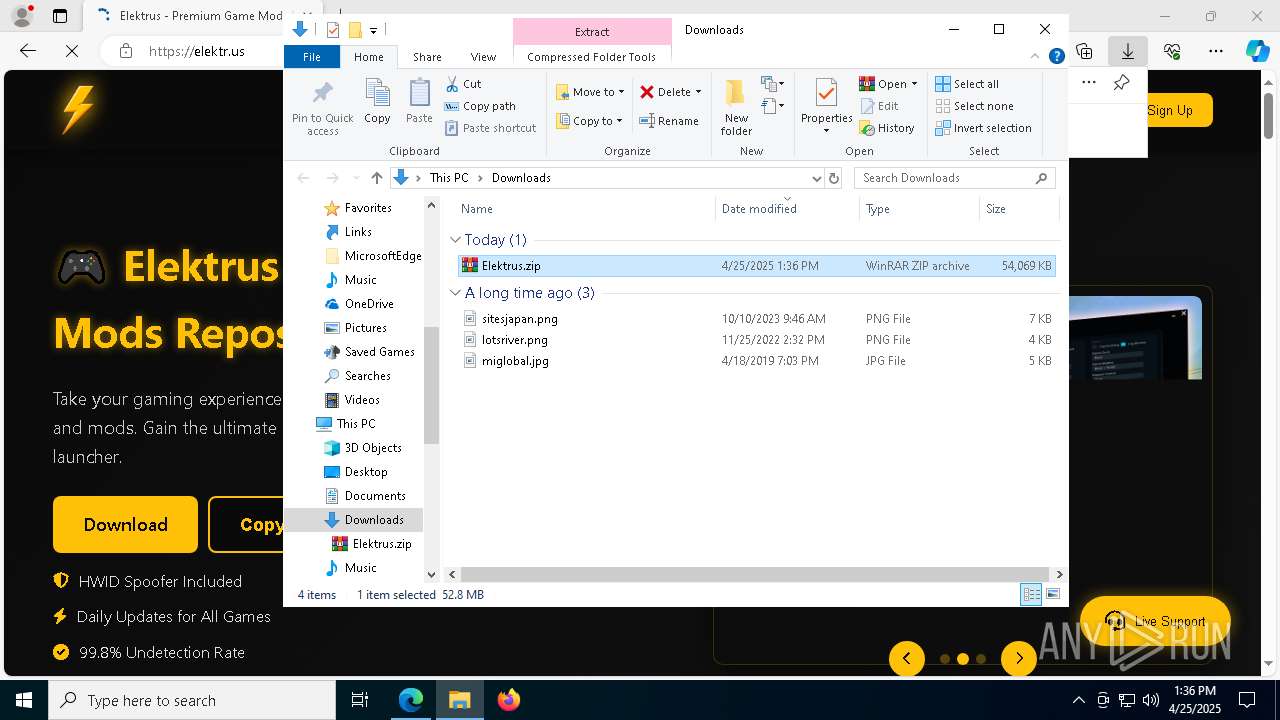Viewport: 1280px width, 720px height.
Task: Cut the selected file
Action: (x=463, y=84)
